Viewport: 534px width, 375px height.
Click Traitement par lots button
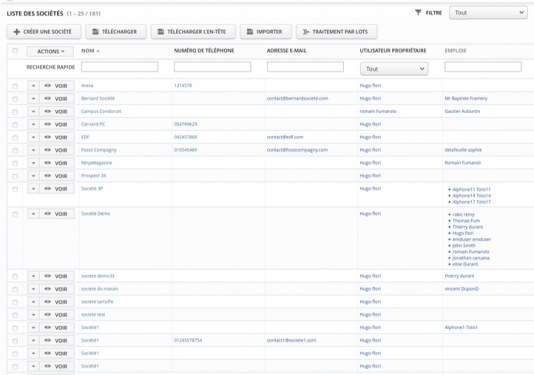click(336, 32)
